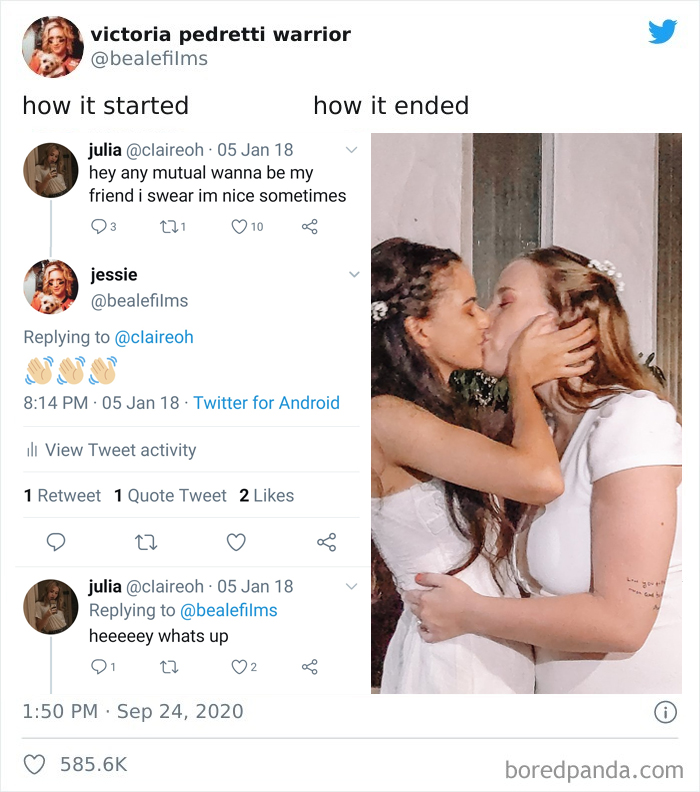700x792 pixels.
Task: Share jessie's waving hands tweet
Action: point(326,542)
